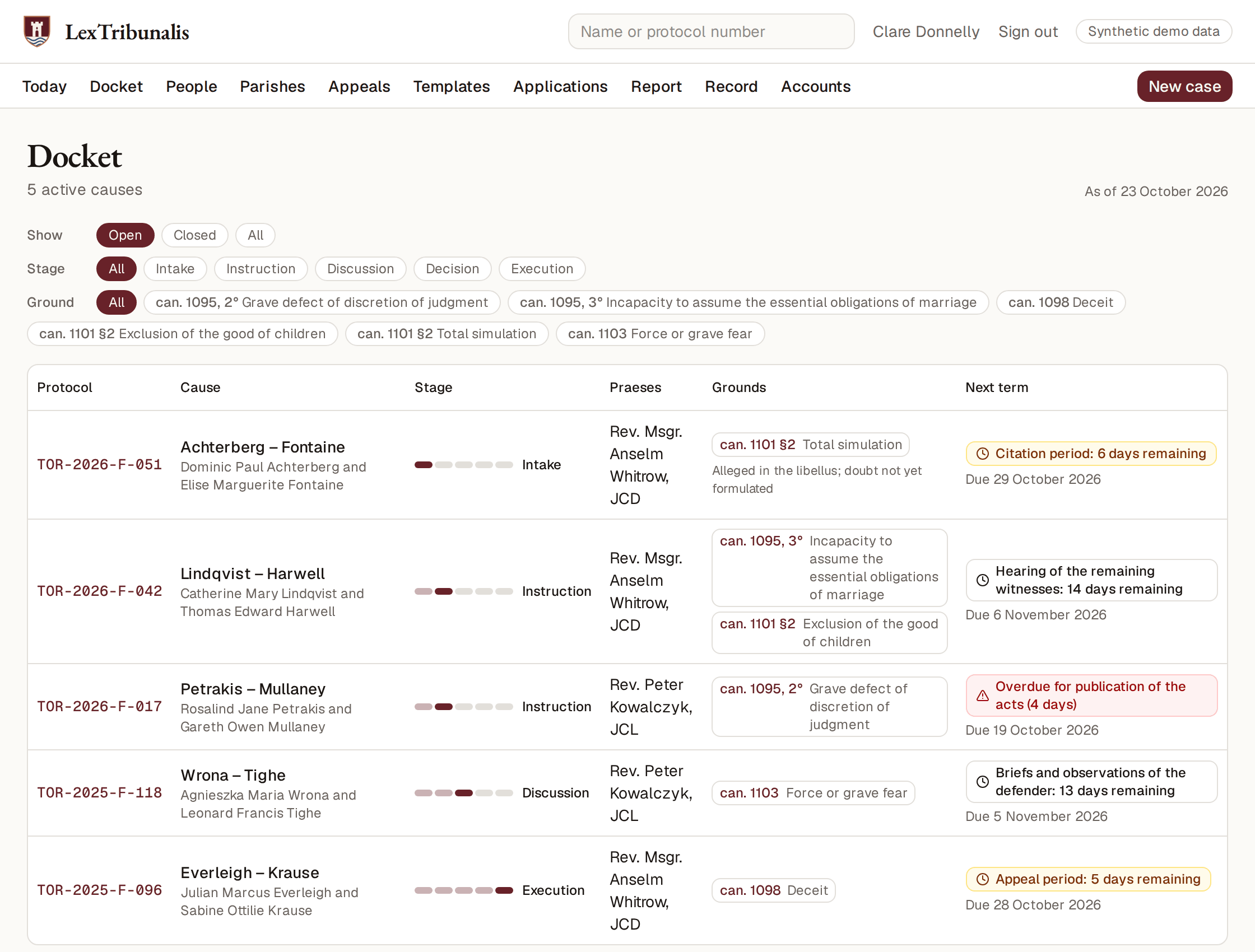Open the Everleigh – Krause cause

(x=250, y=872)
